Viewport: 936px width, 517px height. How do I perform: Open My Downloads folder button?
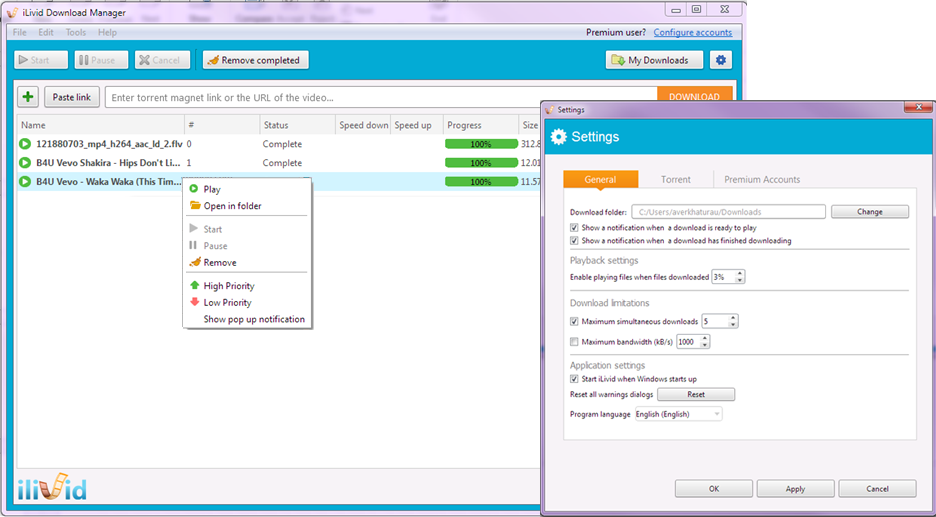coord(654,60)
